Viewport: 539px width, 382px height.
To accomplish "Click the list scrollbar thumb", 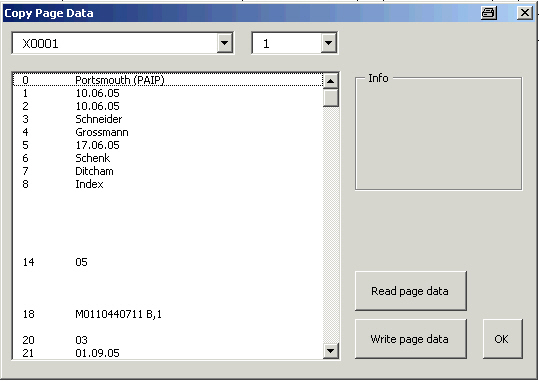I will 330,98.
